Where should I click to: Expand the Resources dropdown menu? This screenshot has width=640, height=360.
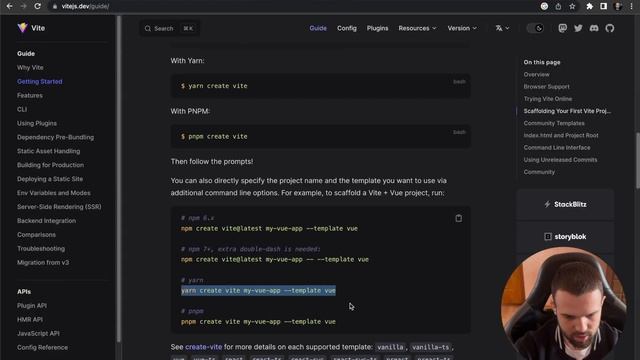click(417, 28)
